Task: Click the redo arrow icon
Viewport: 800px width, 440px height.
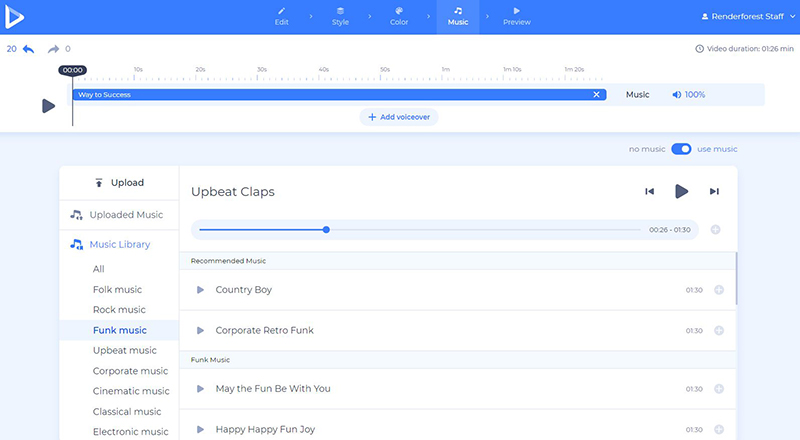Action: coord(53,48)
